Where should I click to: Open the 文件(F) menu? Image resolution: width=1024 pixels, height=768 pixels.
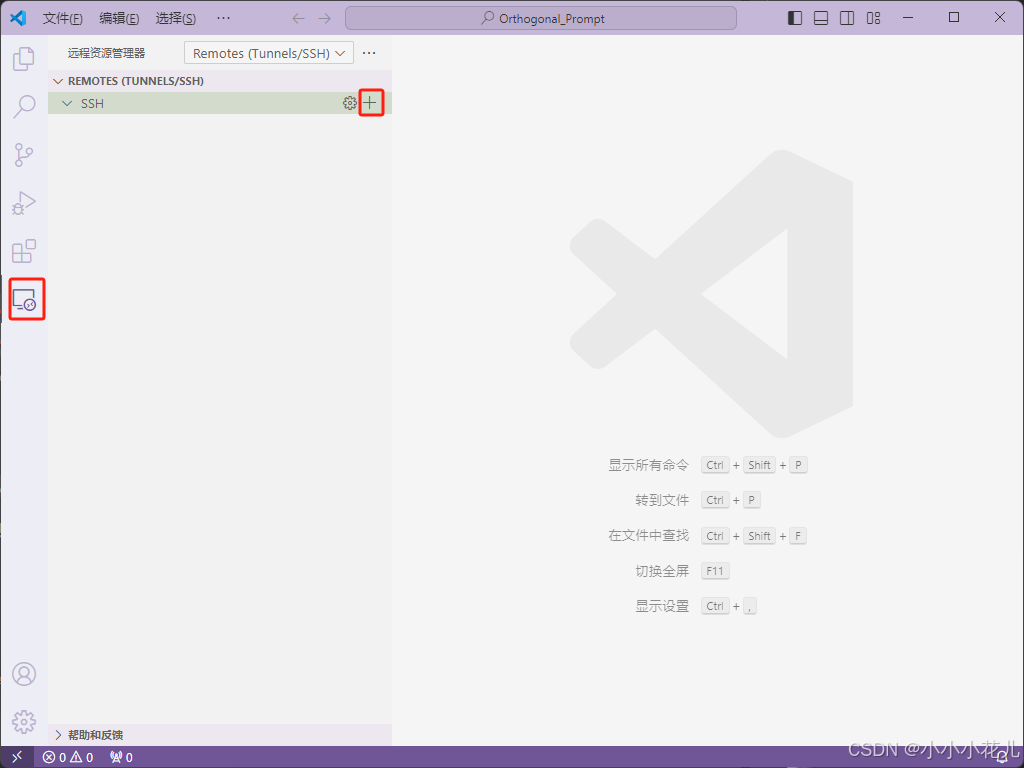(x=63, y=18)
